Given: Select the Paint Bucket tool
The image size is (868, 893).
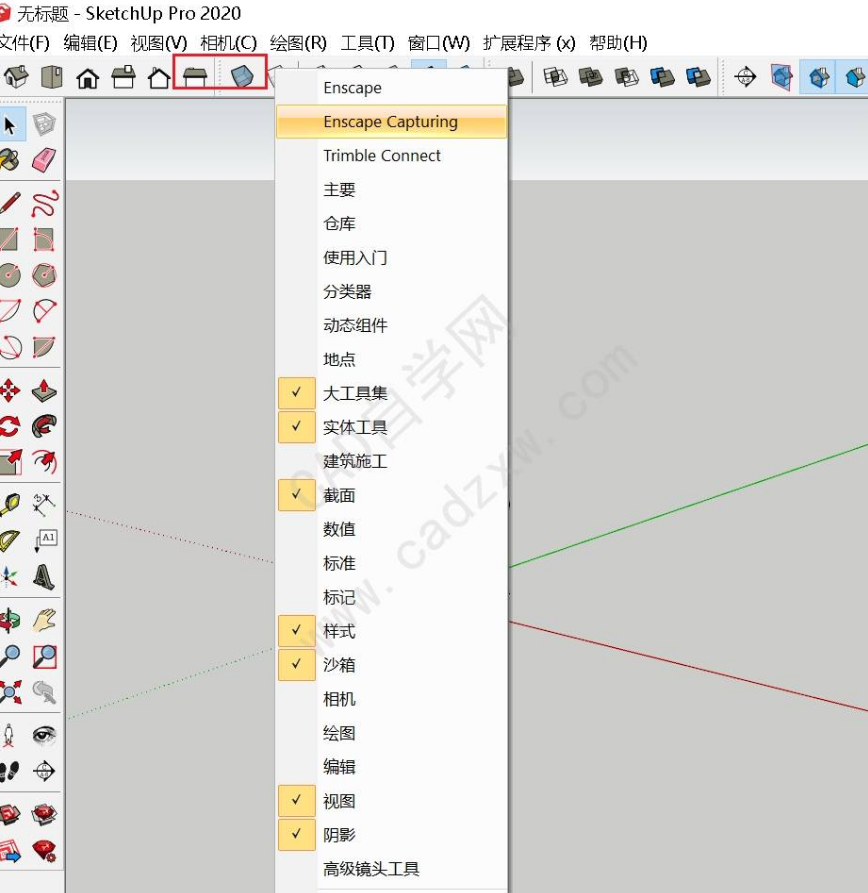Looking at the screenshot, I should [x=10, y=160].
